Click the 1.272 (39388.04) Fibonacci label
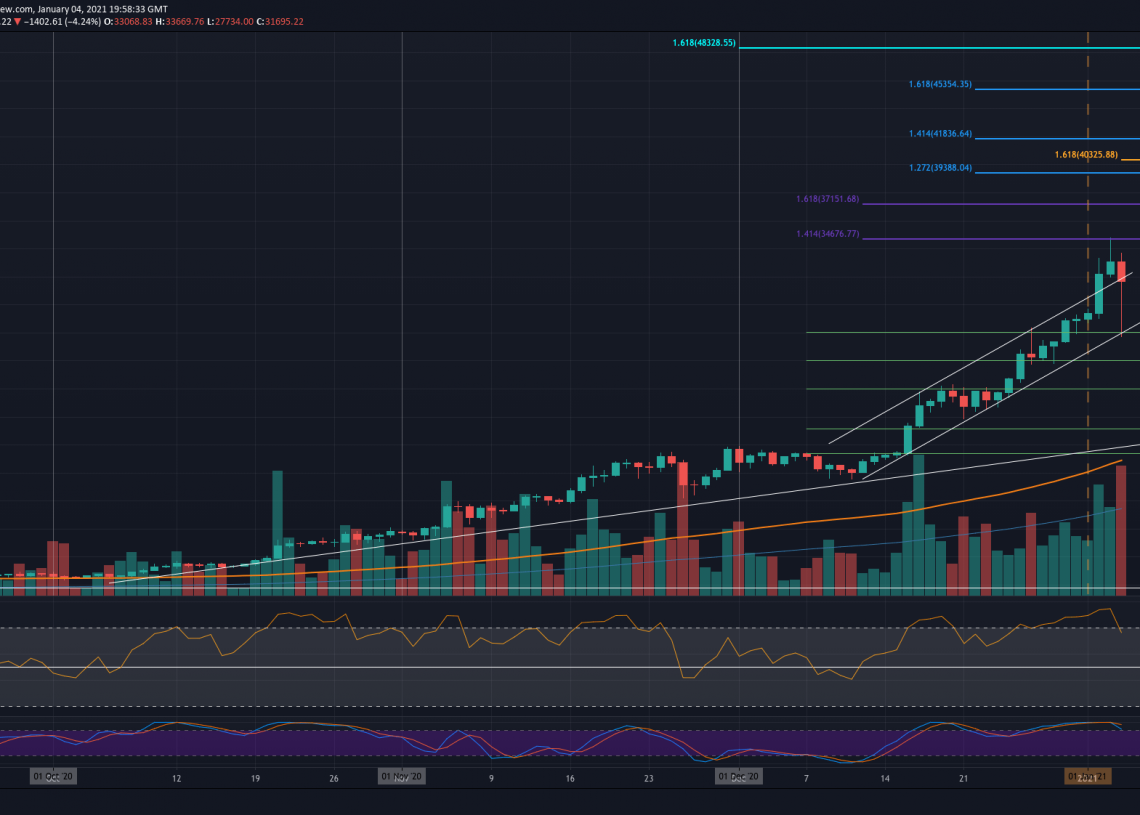 940,168
